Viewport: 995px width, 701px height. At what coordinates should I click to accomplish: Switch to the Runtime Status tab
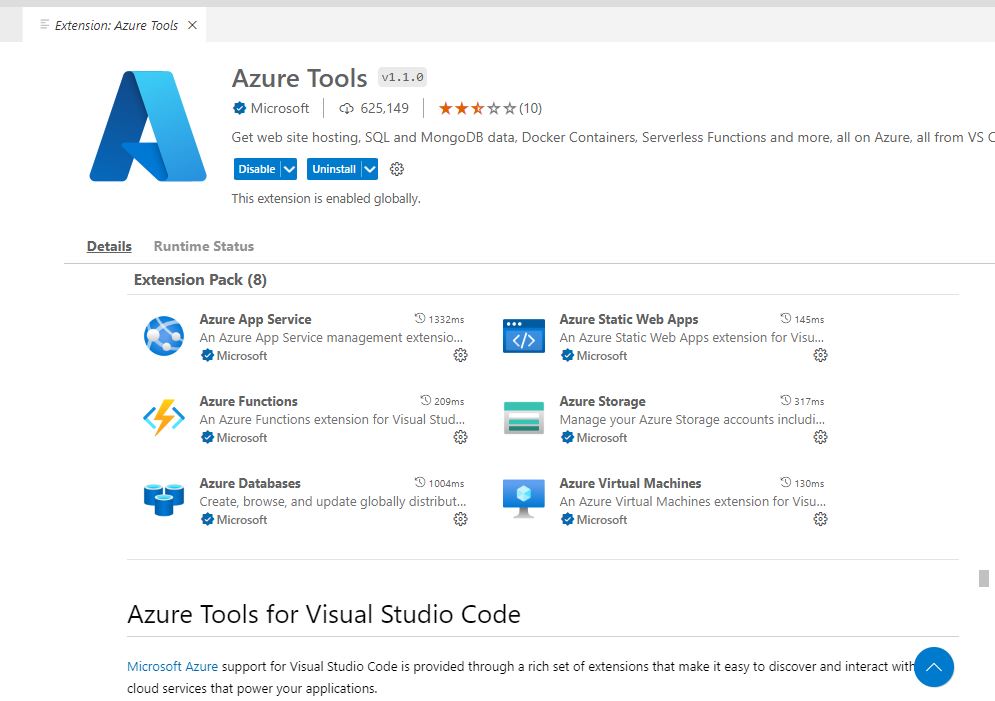click(x=204, y=246)
